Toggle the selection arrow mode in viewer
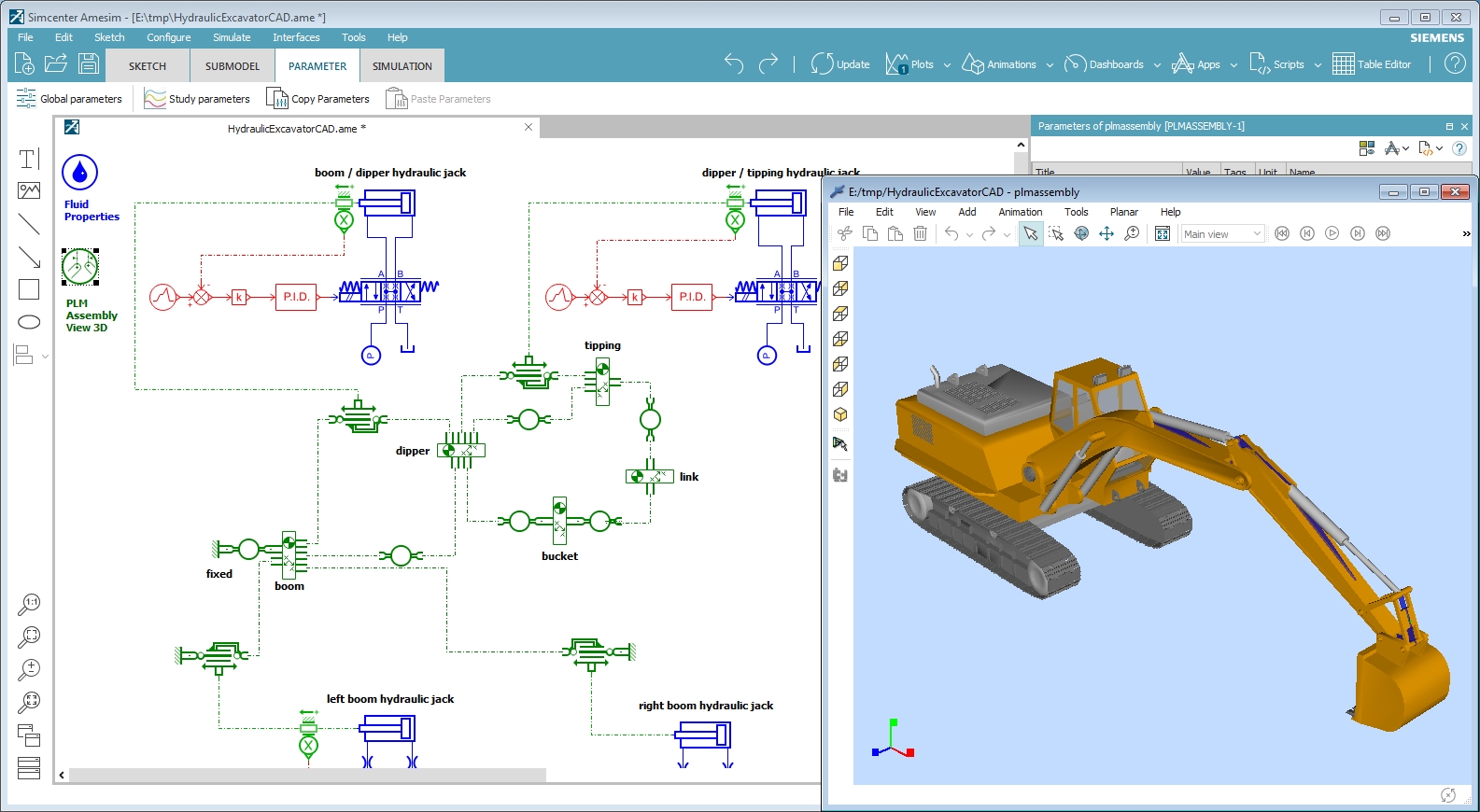The height and width of the screenshot is (812, 1480). [1030, 233]
